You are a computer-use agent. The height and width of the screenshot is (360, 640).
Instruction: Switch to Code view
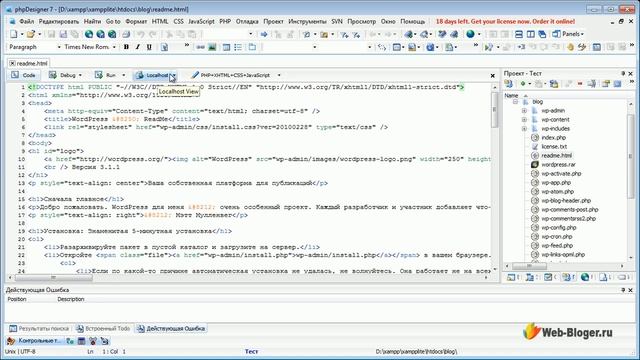(23, 75)
